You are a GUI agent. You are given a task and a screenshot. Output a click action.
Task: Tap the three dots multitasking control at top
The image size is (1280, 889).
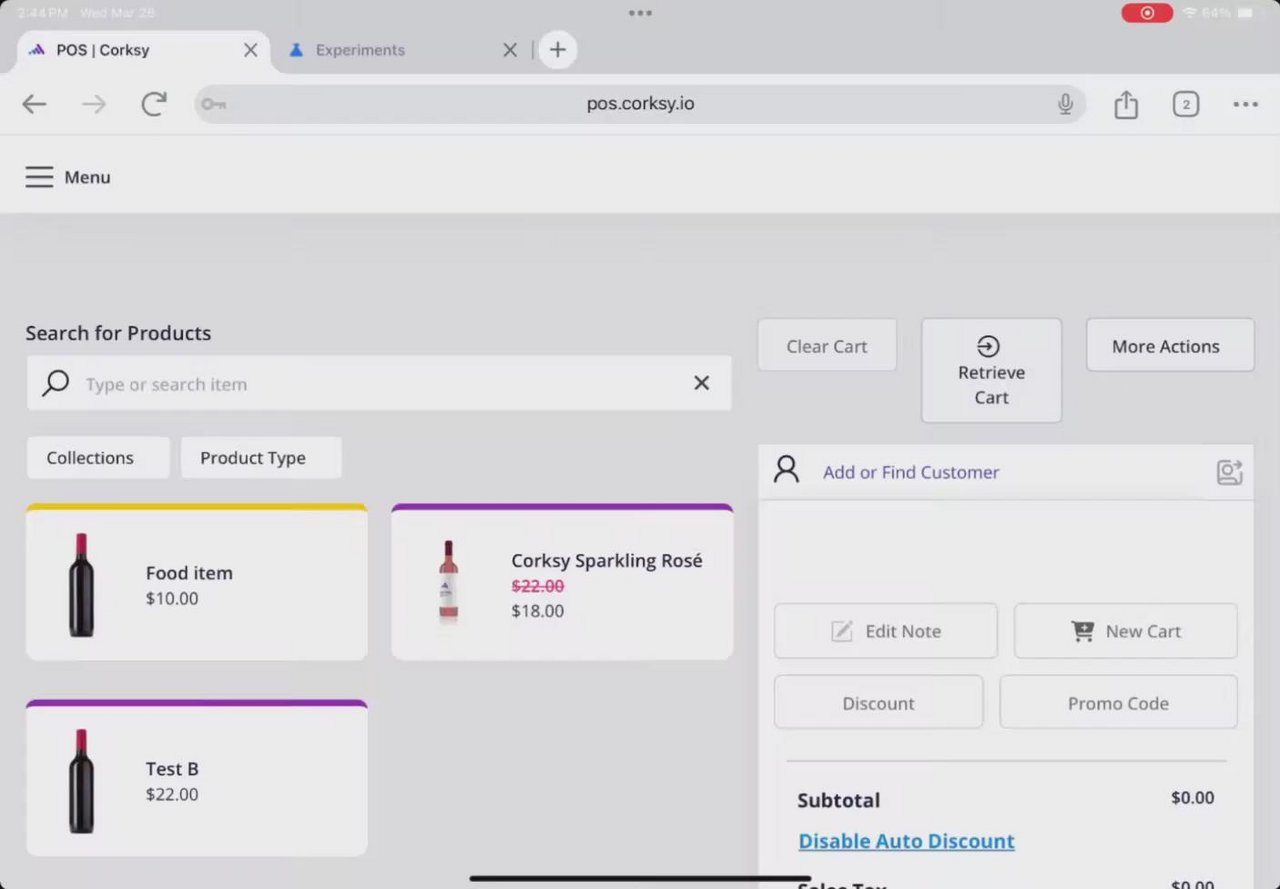coord(640,13)
